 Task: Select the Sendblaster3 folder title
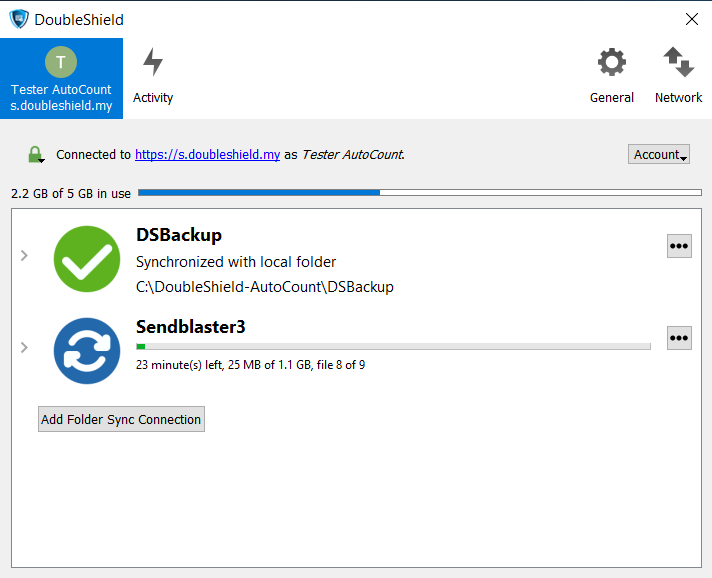point(191,327)
